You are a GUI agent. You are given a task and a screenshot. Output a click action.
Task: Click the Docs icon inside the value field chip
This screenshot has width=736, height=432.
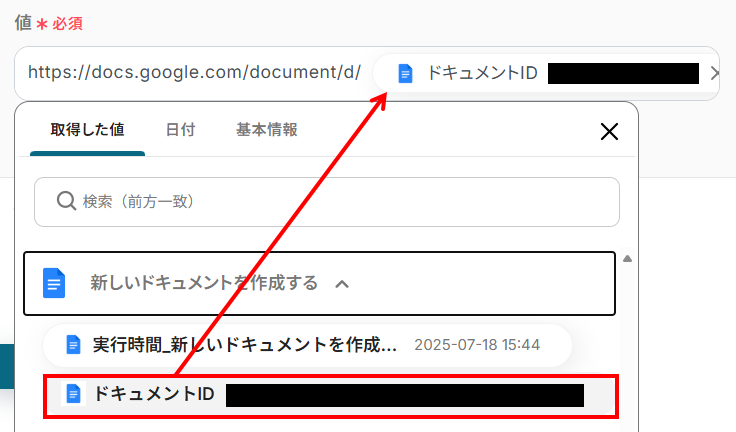(405, 74)
